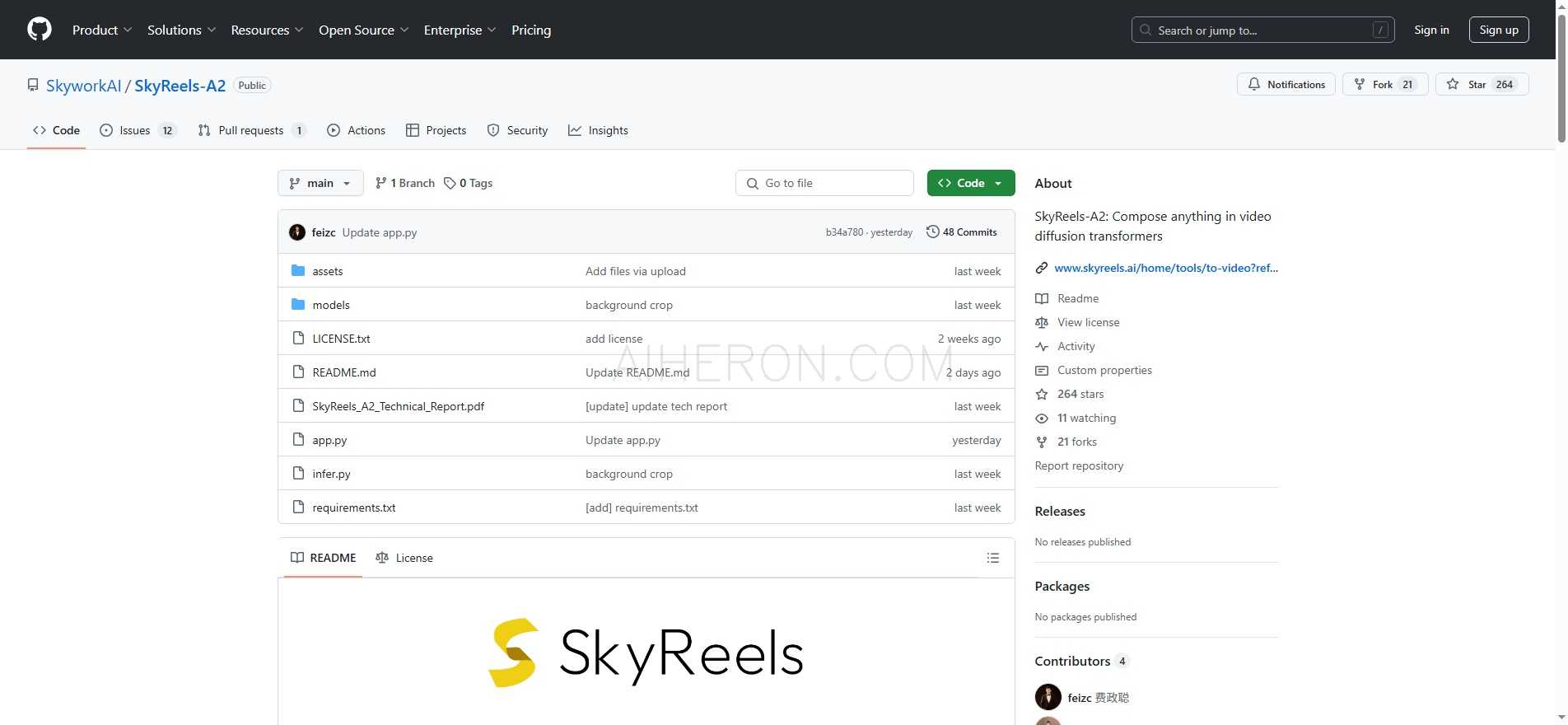Click the feizc avatar in the commit header
Image resolution: width=1568 pixels, height=725 pixels.
297,232
